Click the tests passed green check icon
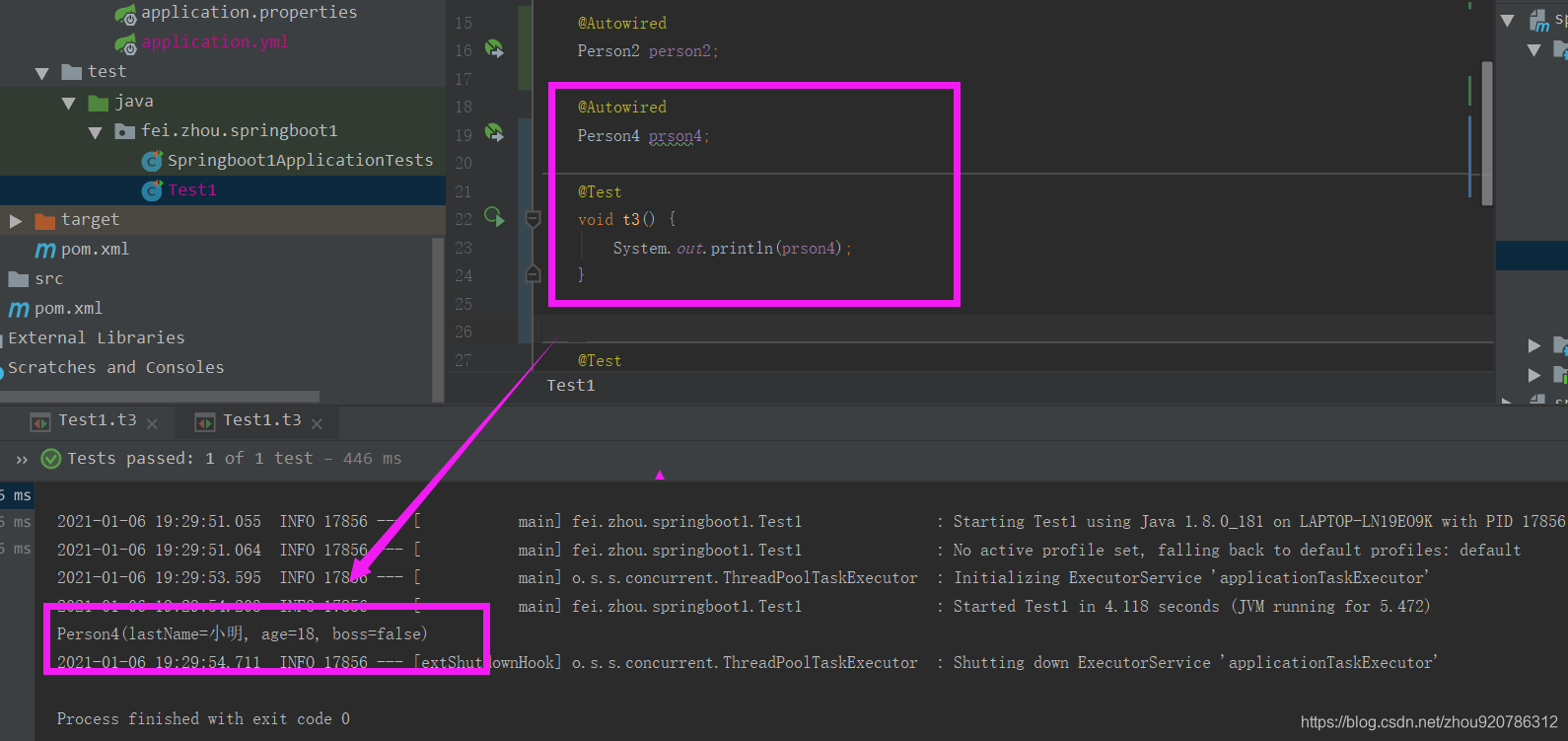1568x741 pixels. (51, 459)
